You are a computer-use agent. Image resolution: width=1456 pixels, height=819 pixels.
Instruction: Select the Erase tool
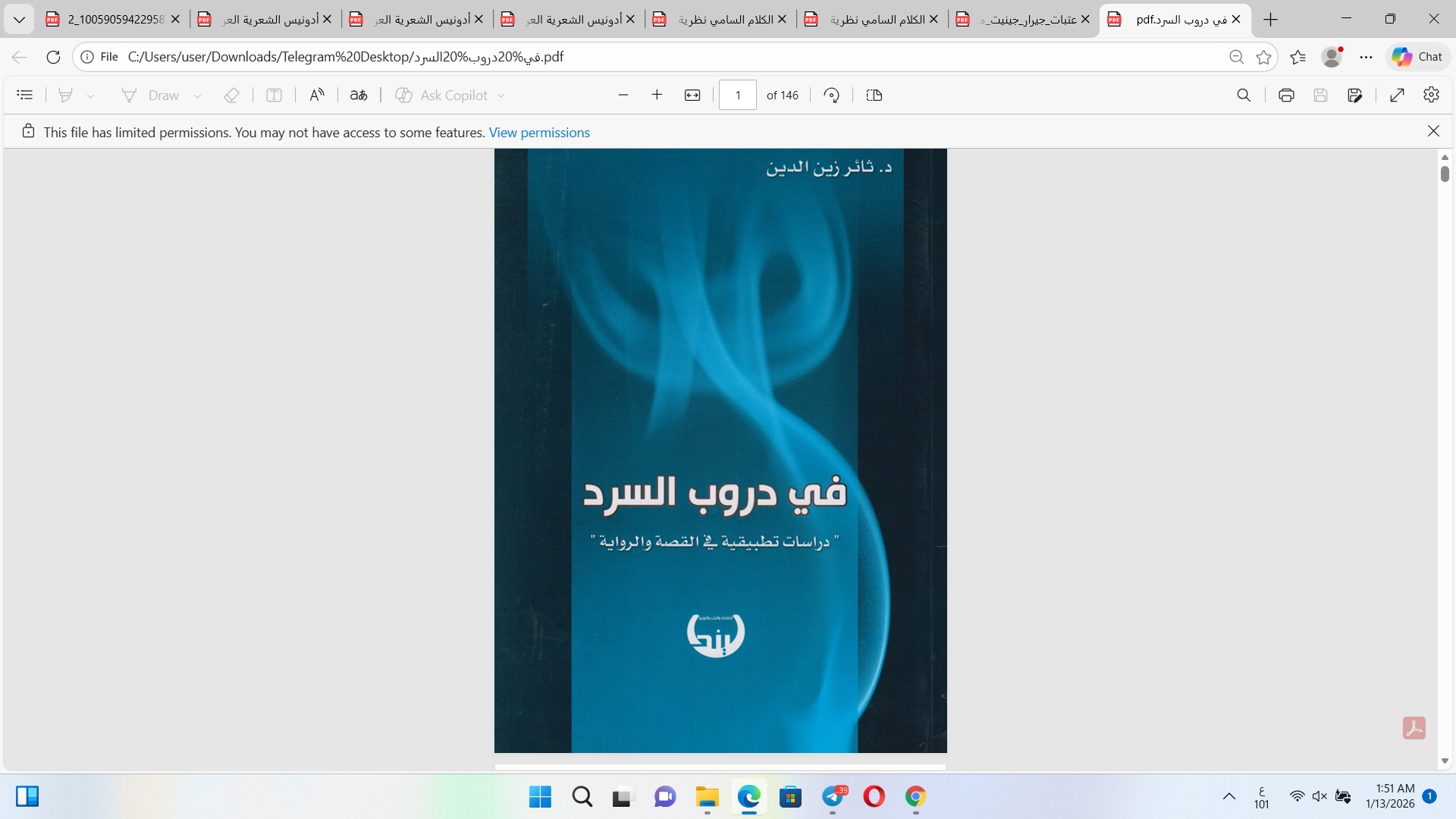coord(231,95)
